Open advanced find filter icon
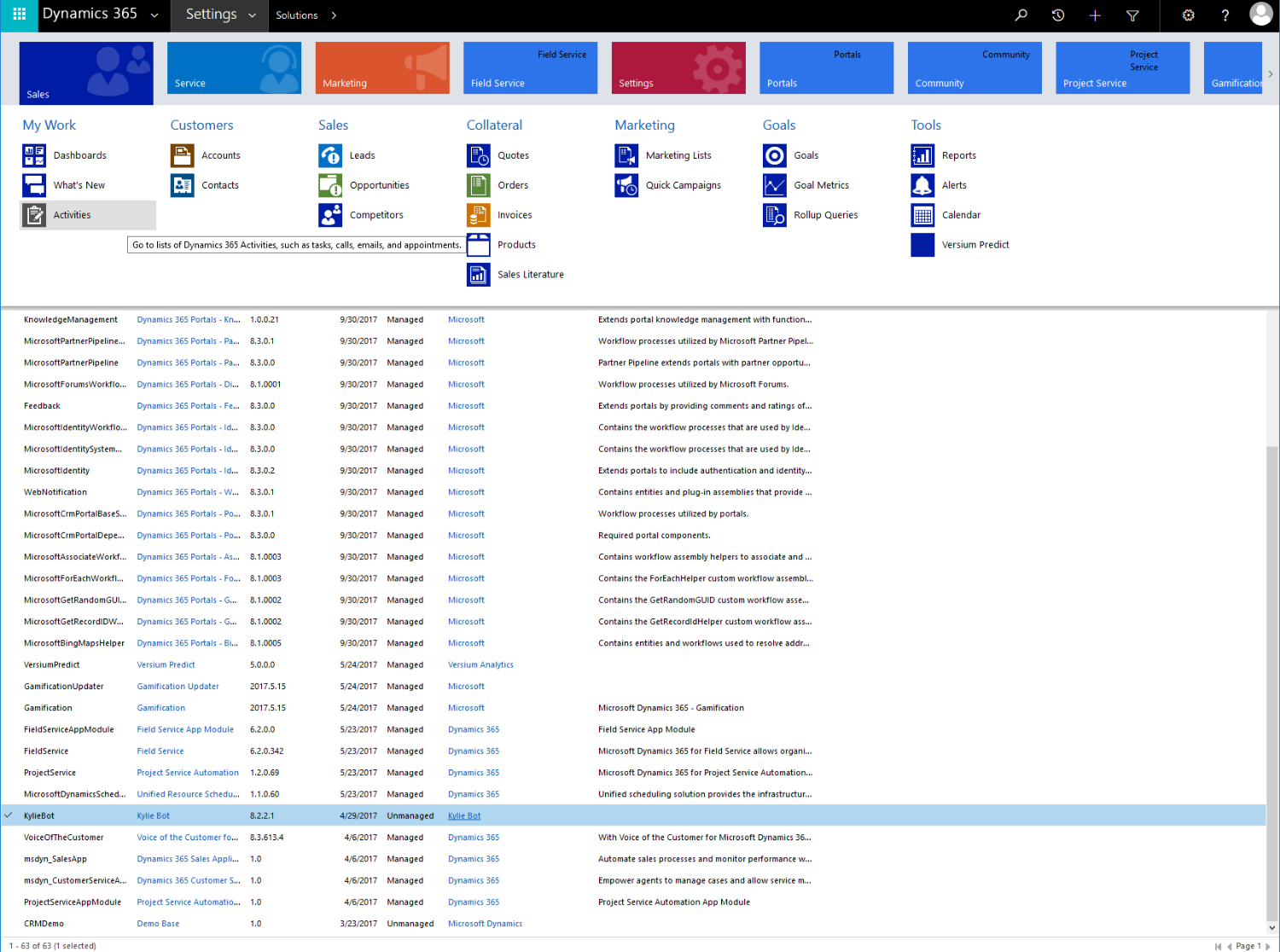1280x952 pixels. pos(1132,15)
